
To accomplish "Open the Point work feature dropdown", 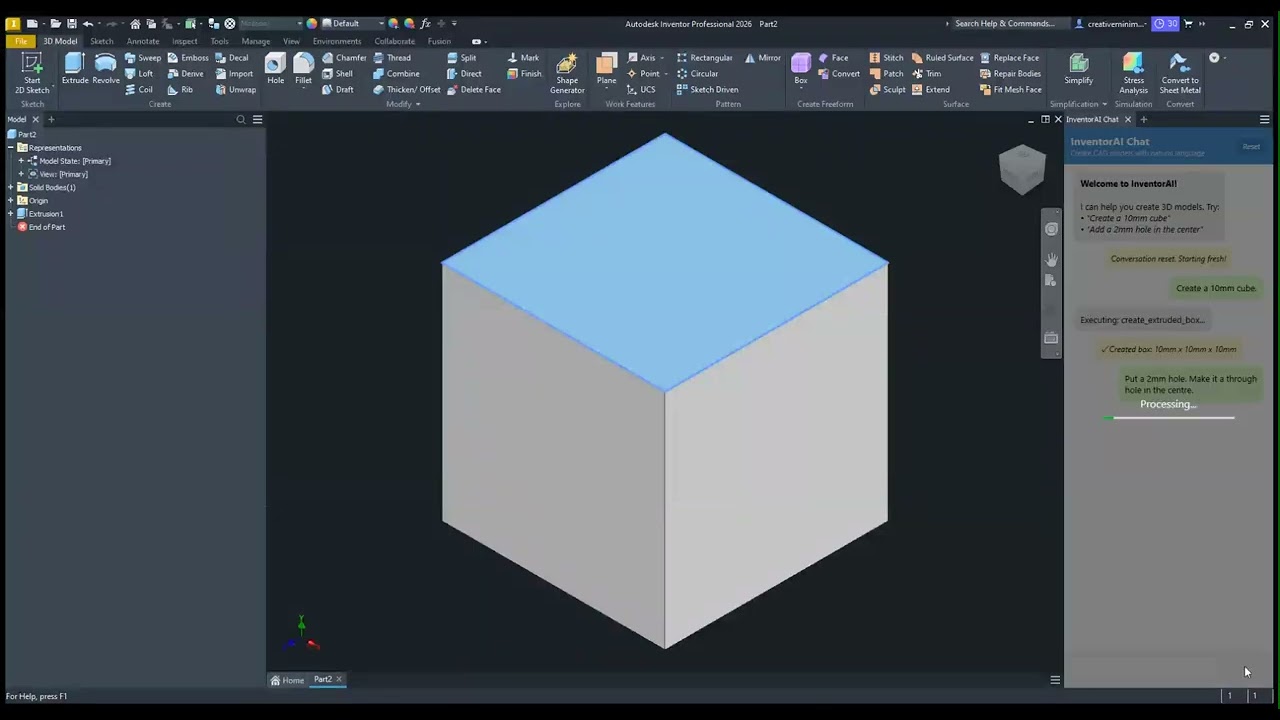I will click(666, 74).
